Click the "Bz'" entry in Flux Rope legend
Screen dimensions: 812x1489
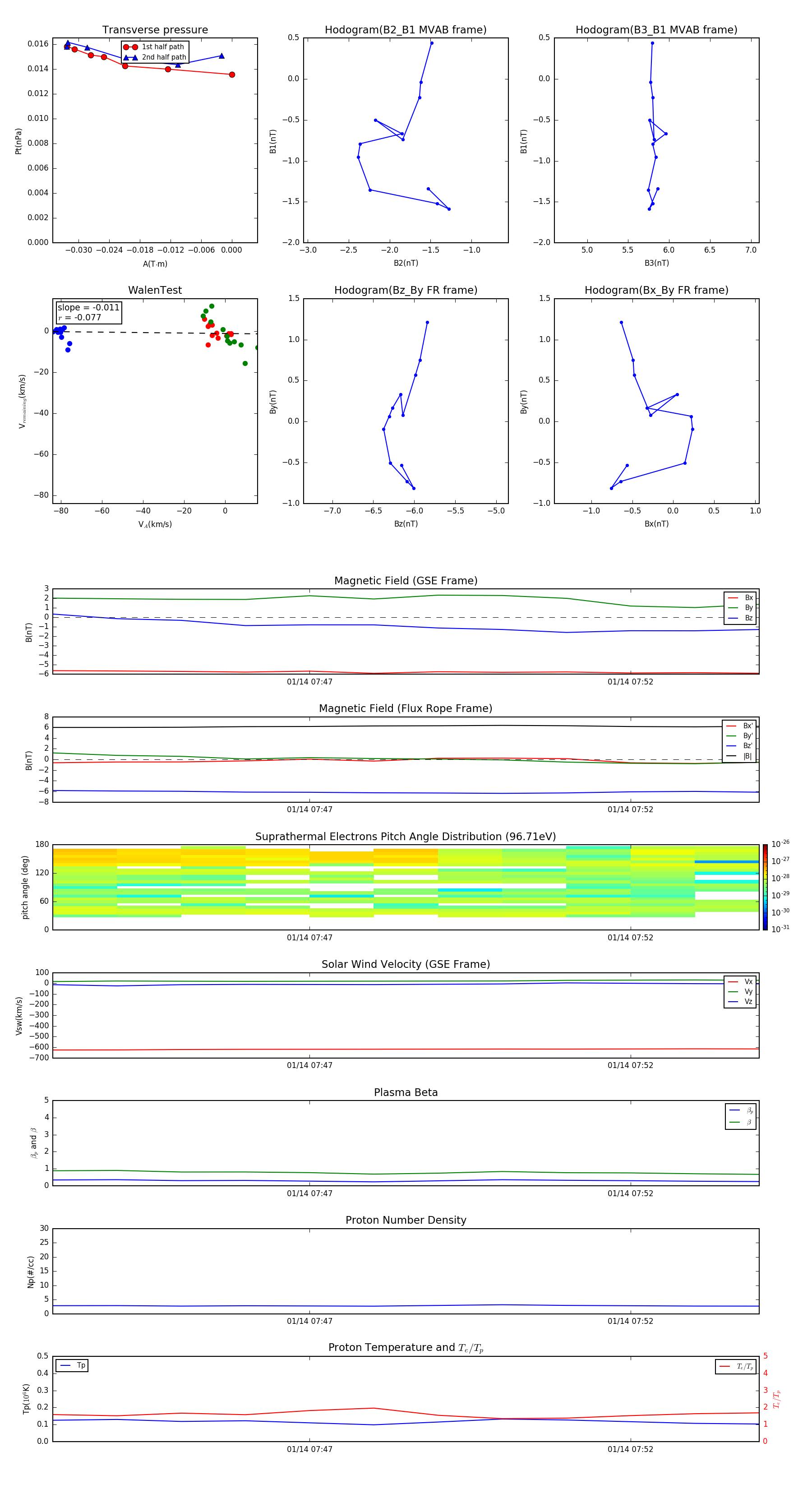739,746
